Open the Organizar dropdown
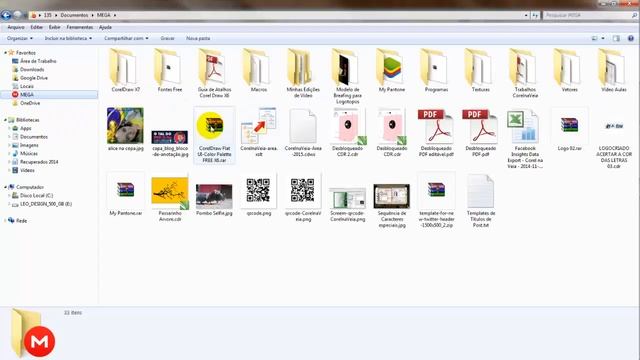 point(20,38)
